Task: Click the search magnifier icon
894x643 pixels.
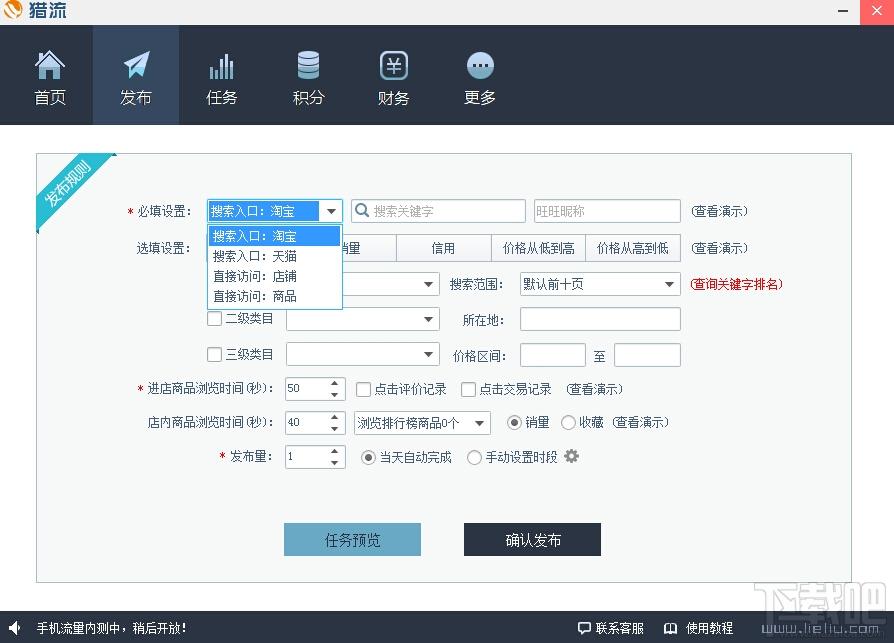Action: click(x=362, y=211)
